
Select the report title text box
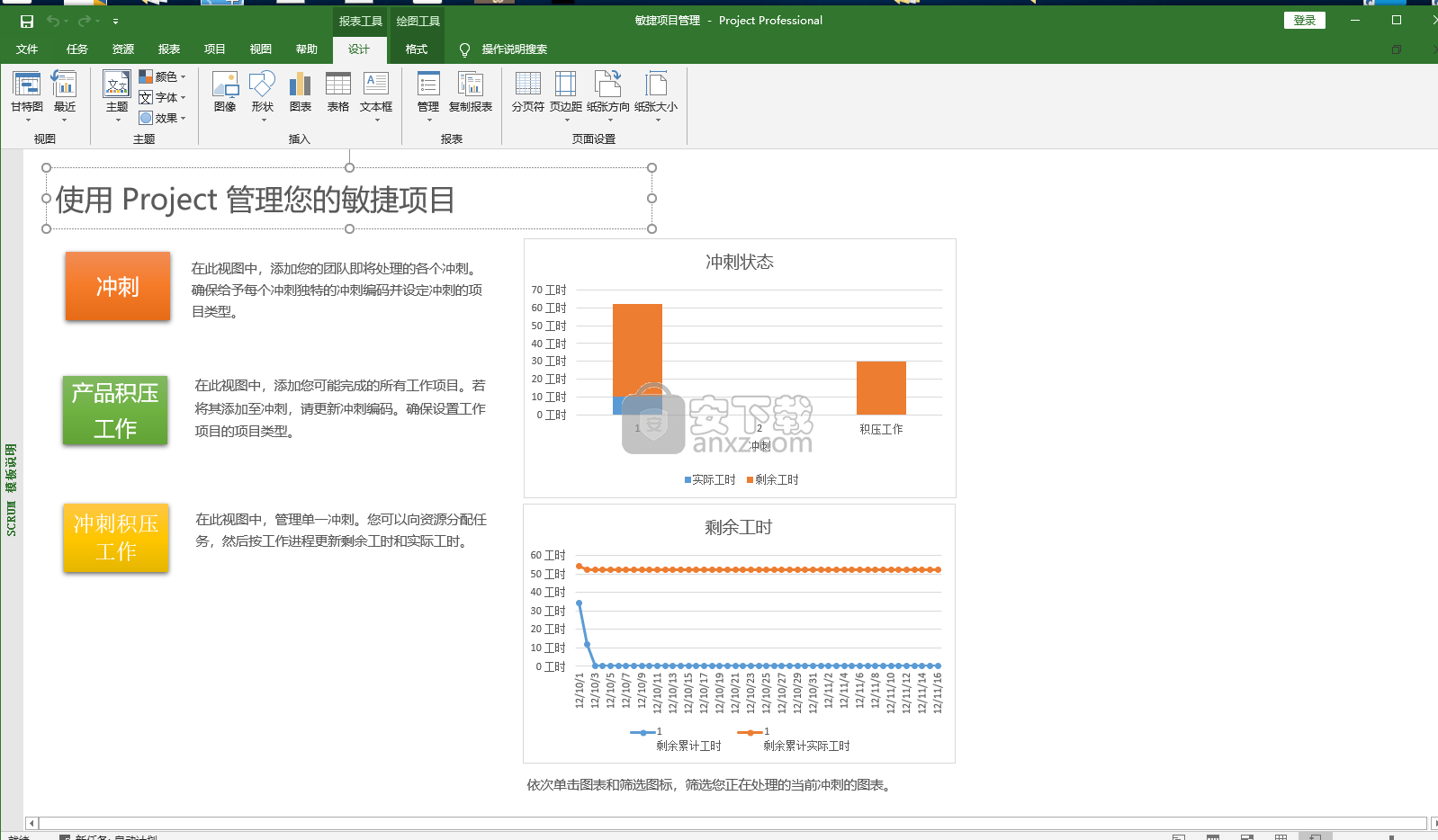pyautogui.click(x=349, y=199)
